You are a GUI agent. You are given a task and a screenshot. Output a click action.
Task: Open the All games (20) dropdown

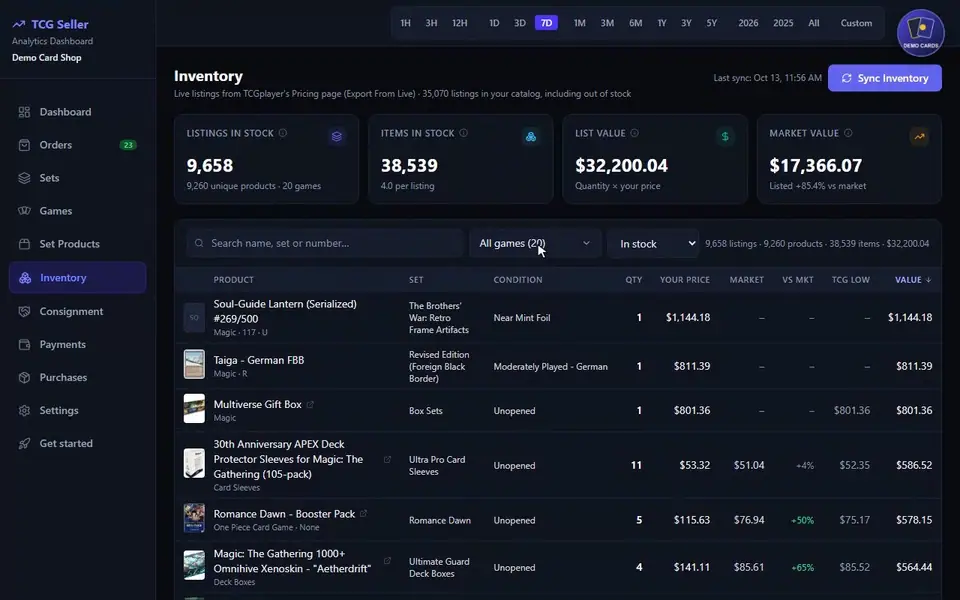click(x=534, y=243)
